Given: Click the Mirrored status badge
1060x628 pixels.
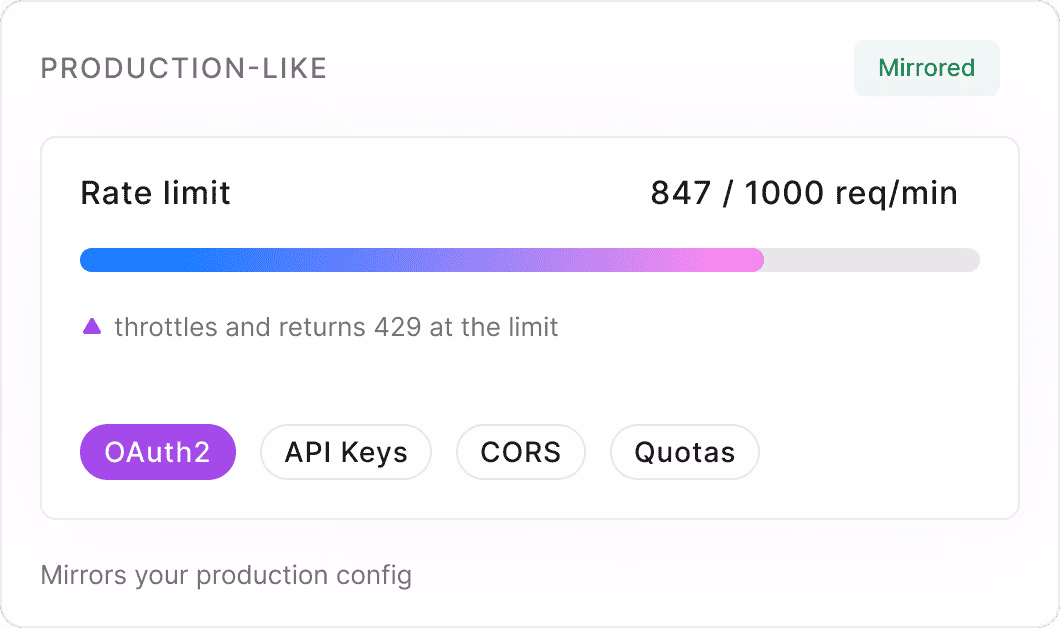Looking at the screenshot, I should (x=926, y=68).
